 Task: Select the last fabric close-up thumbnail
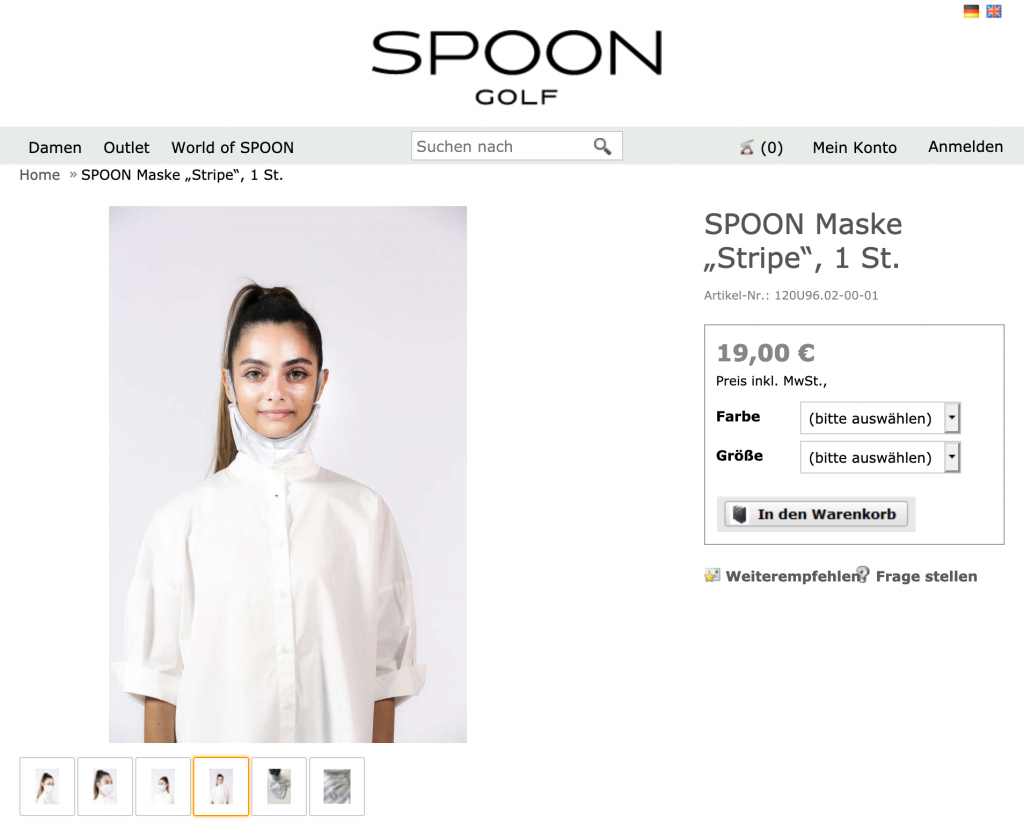pyautogui.click(x=337, y=786)
